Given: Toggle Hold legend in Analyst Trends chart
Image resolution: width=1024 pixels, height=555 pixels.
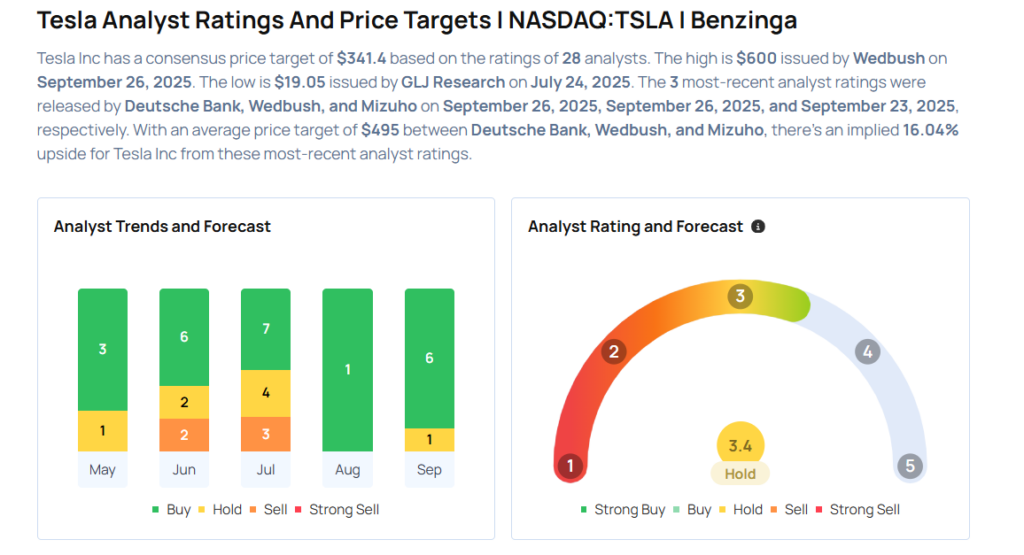Looking at the screenshot, I should (219, 510).
